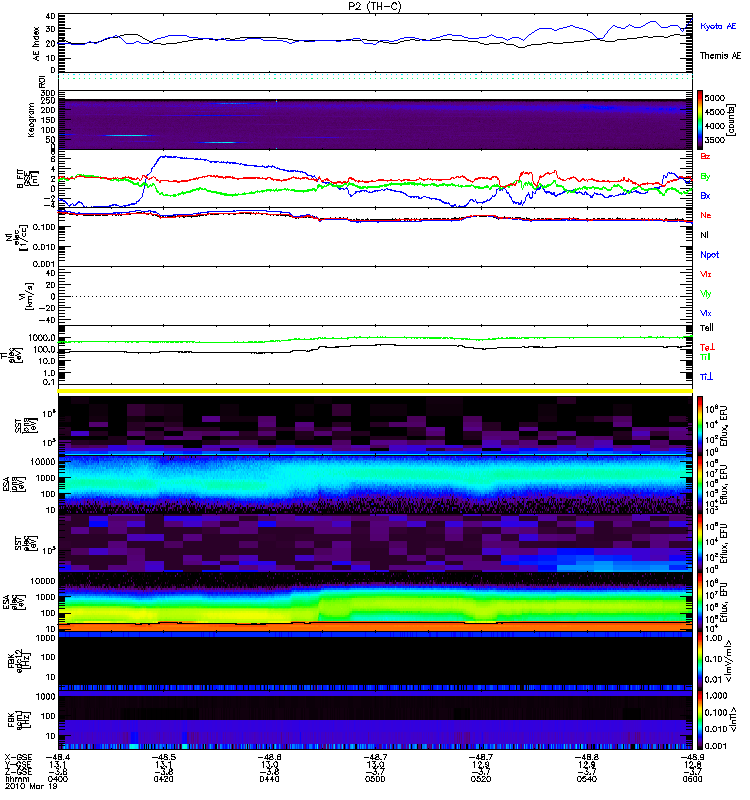Viewport: 750px width, 800px height.
Task: Click the blue Bx legend label
Action: coord(705,195)
